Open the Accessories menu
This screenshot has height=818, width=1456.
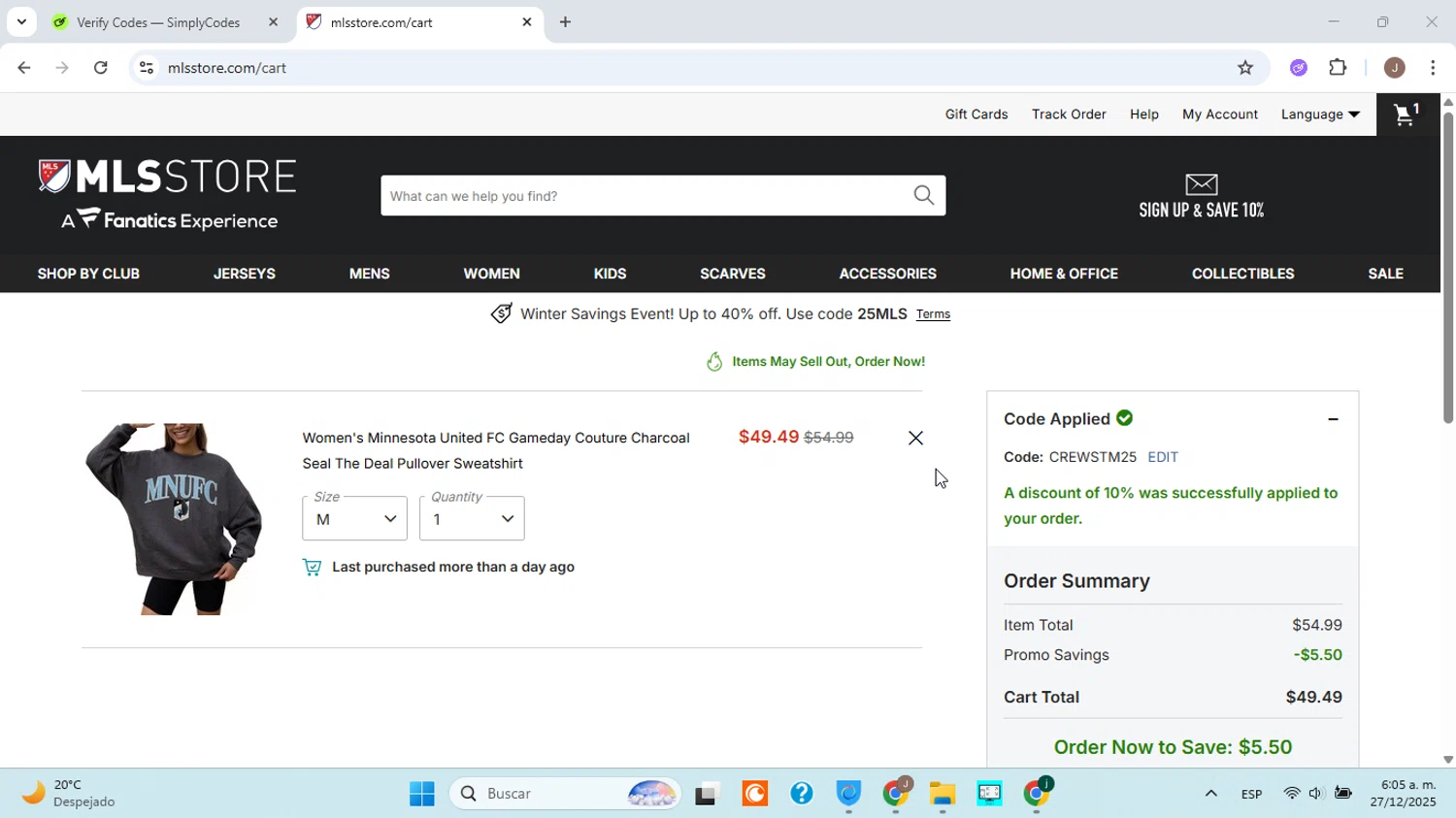888,274
